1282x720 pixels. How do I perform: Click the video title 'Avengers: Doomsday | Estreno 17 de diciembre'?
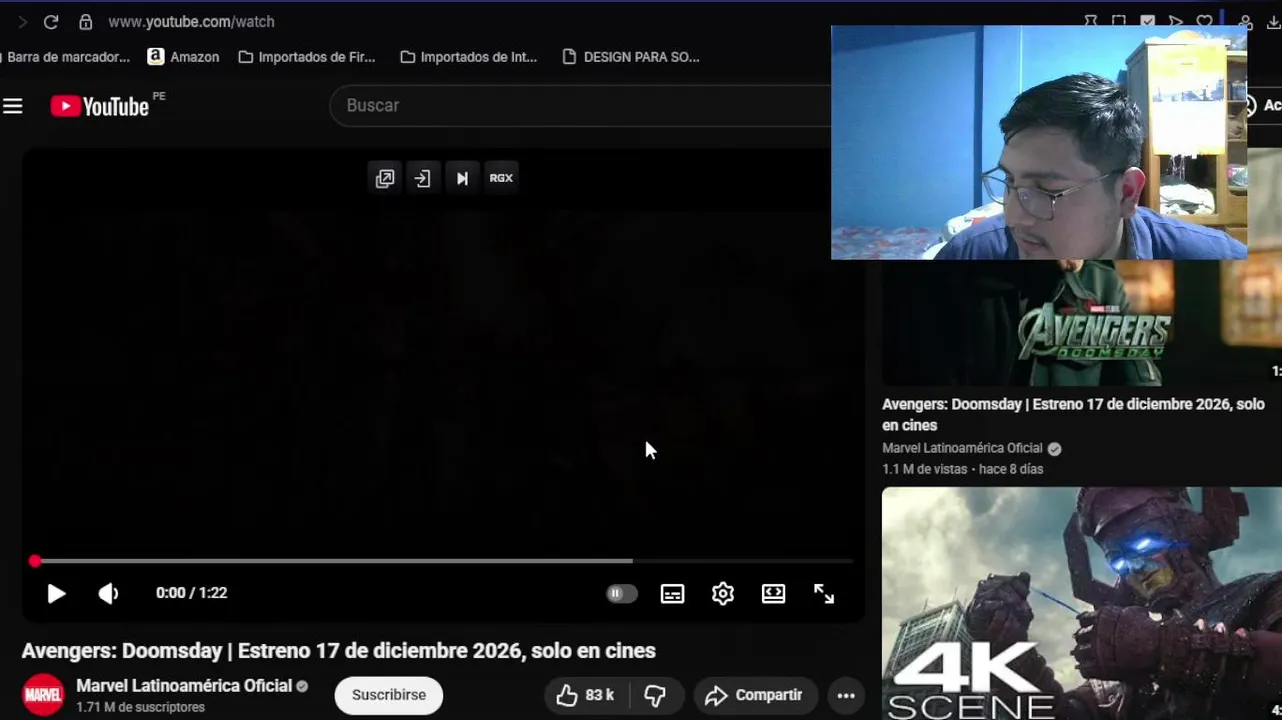[x=339, y=650]
